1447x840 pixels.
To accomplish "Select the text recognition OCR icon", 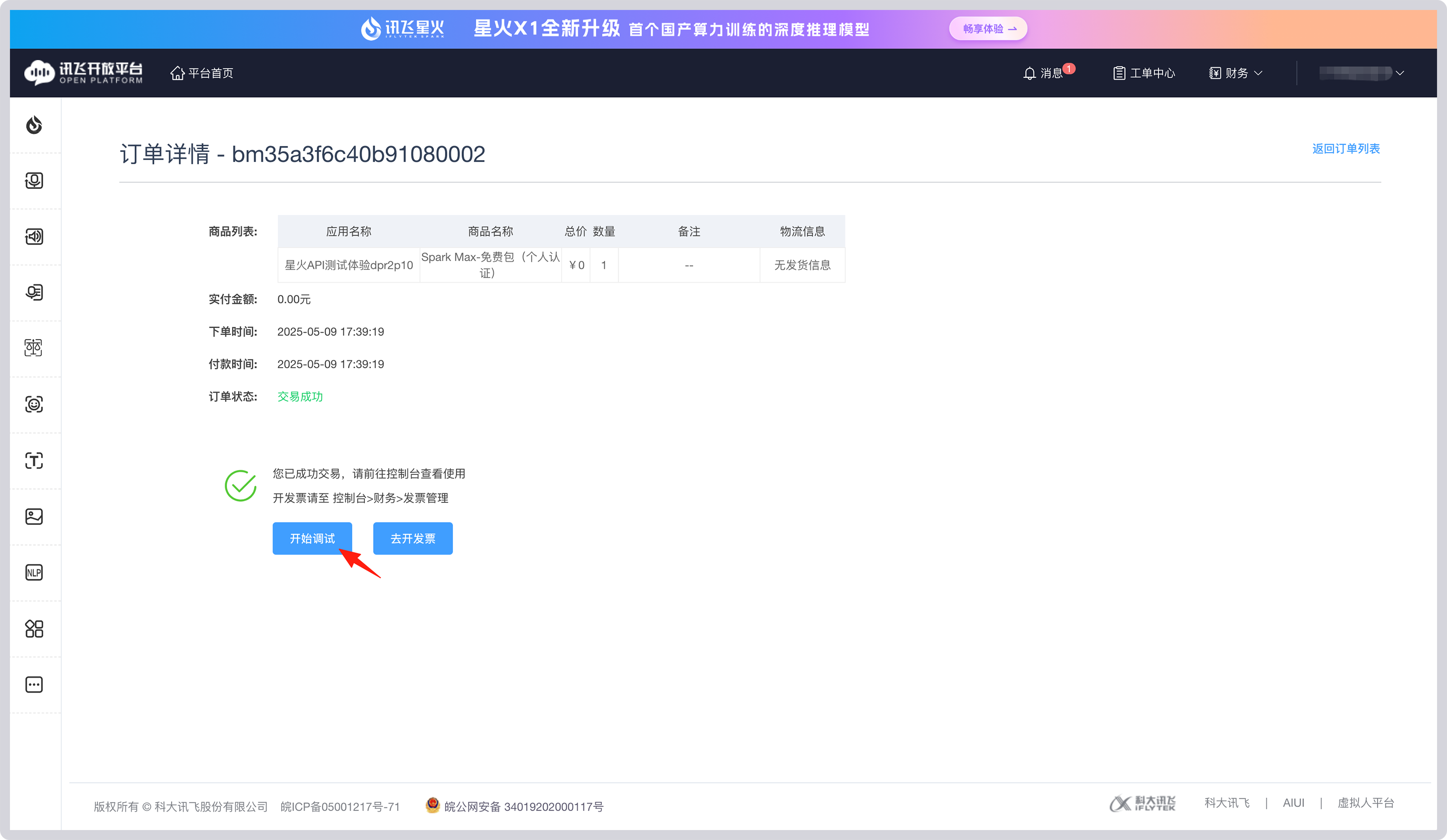I will click(34, 461).
